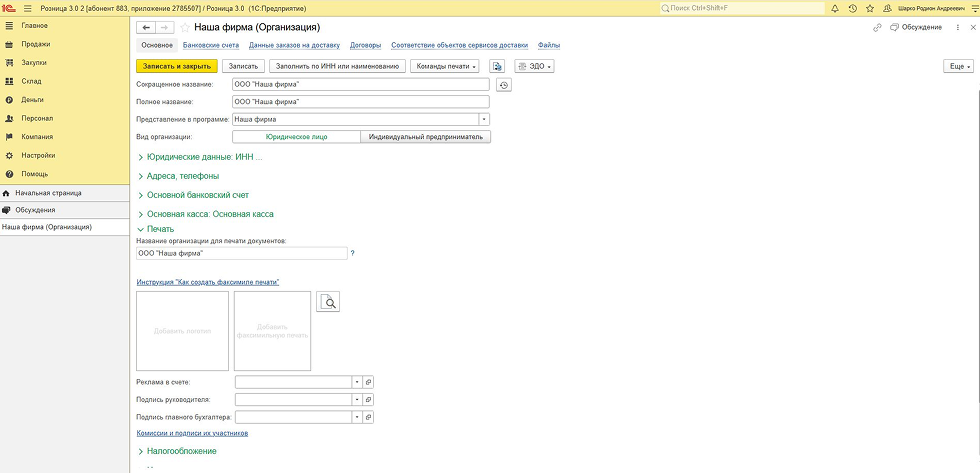Screen dimensions: 980x473
Task: Click the back navigation arrow
Action: click(147, 27)
